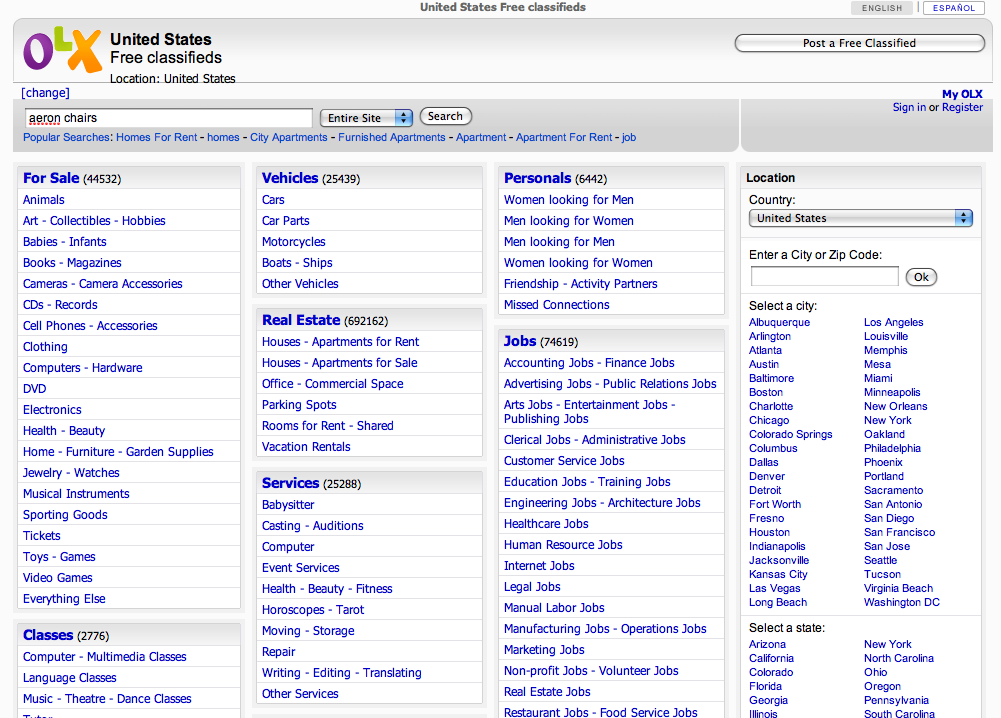The height and width of the screenshot is (718, 1001).
Task: Click the OLX logo
Action: click(62, 50)
